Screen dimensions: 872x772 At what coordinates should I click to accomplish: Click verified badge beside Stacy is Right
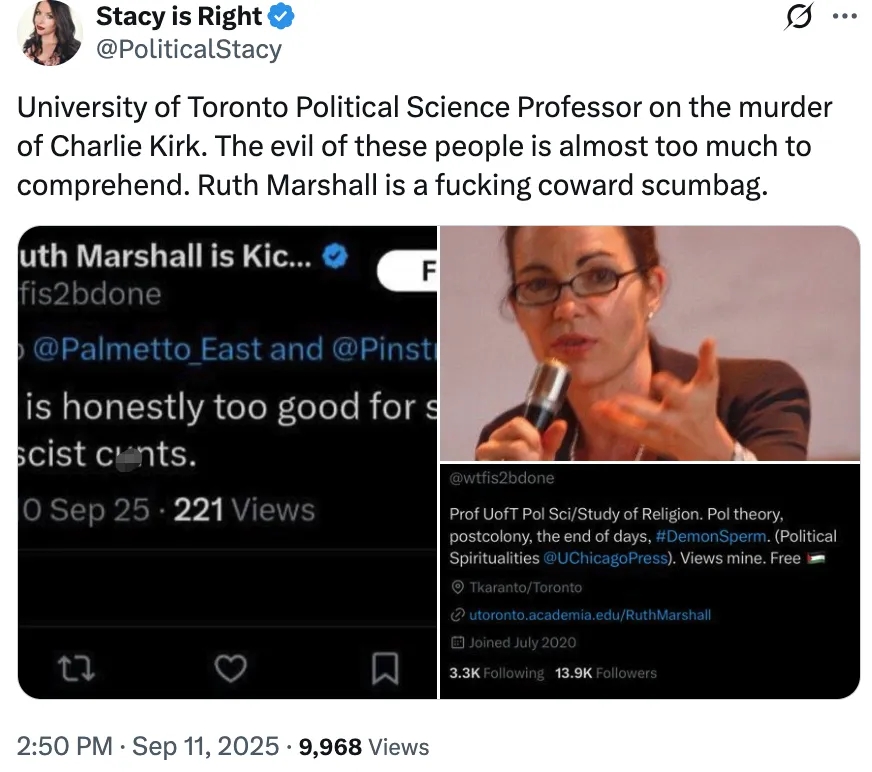283,17
